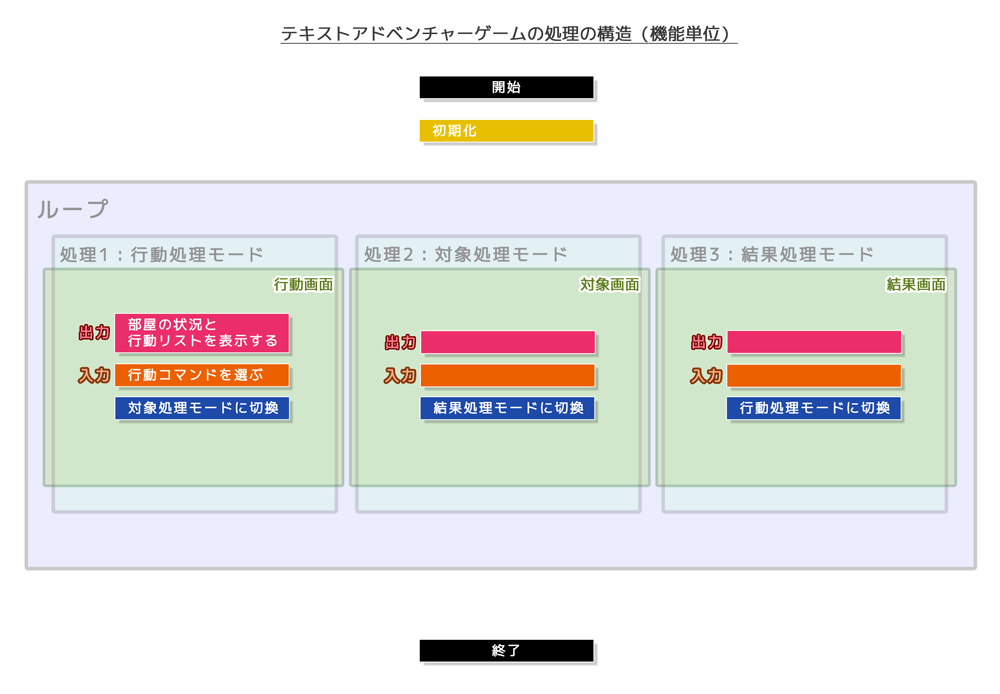The width and height of the screenshot is (1000, 694).
Task: Click the 行動画面 label
Action: pos(304,284)
